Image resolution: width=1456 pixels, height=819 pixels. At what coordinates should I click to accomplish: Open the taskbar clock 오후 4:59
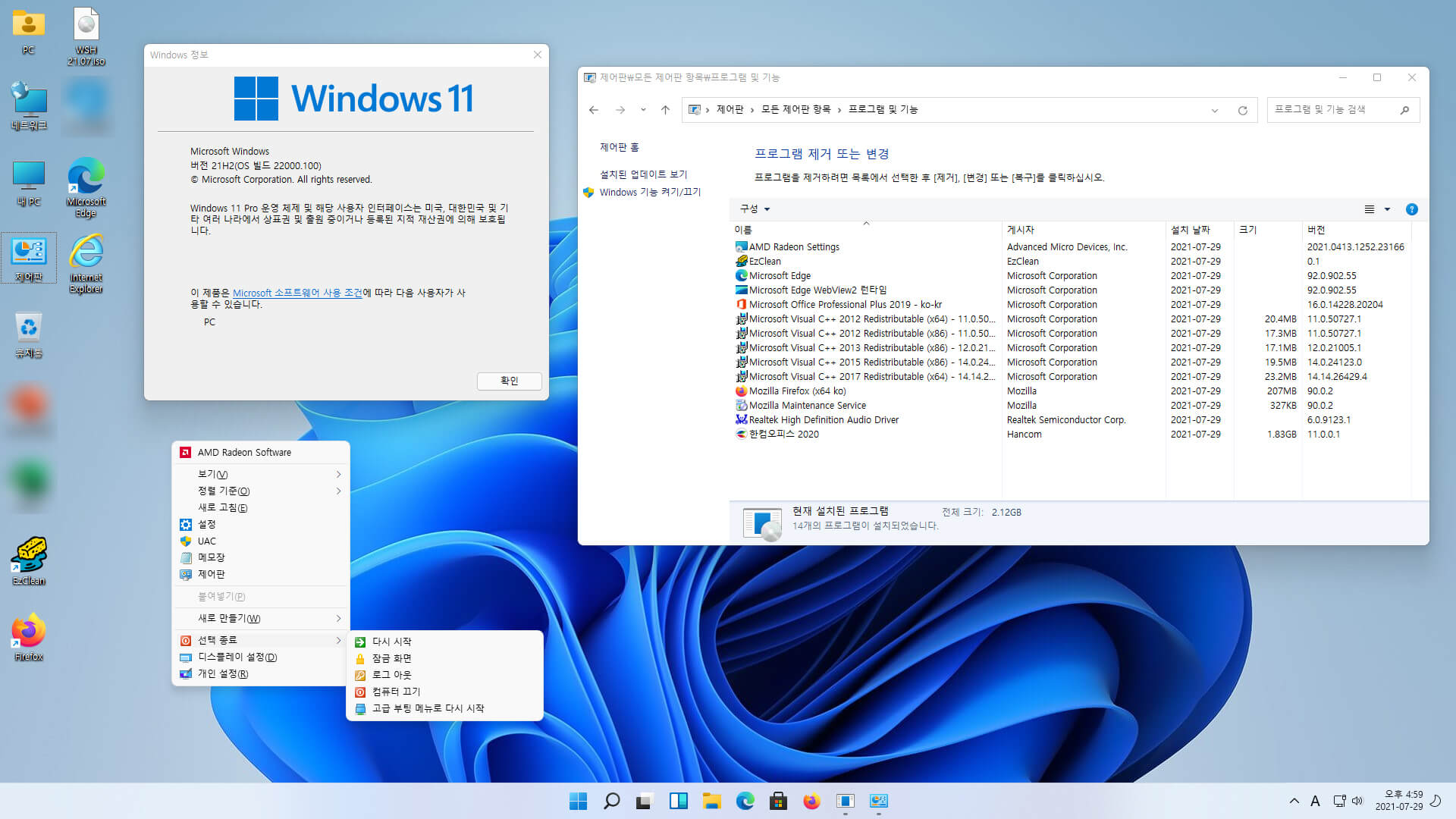(1398, 801)
